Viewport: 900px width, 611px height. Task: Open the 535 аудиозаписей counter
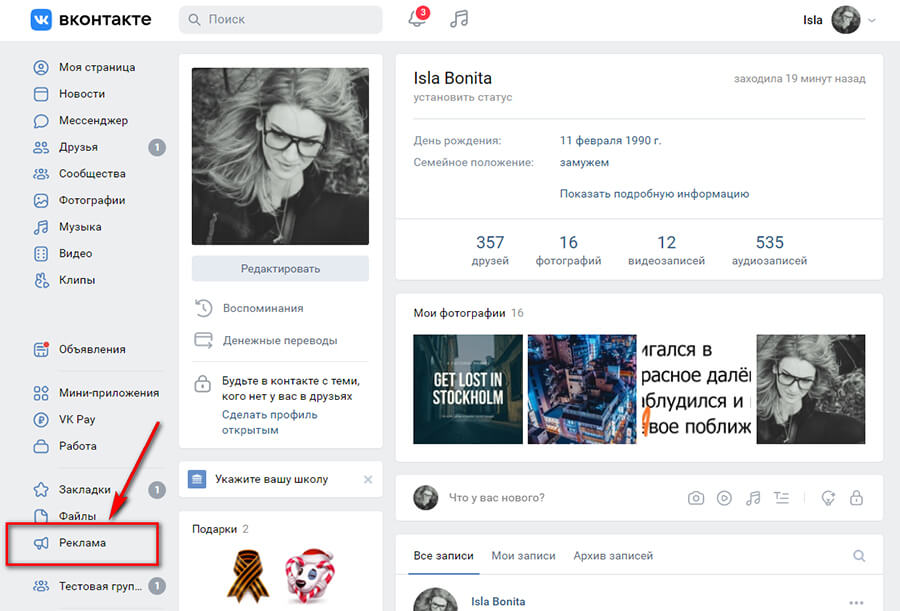[769, 250]
